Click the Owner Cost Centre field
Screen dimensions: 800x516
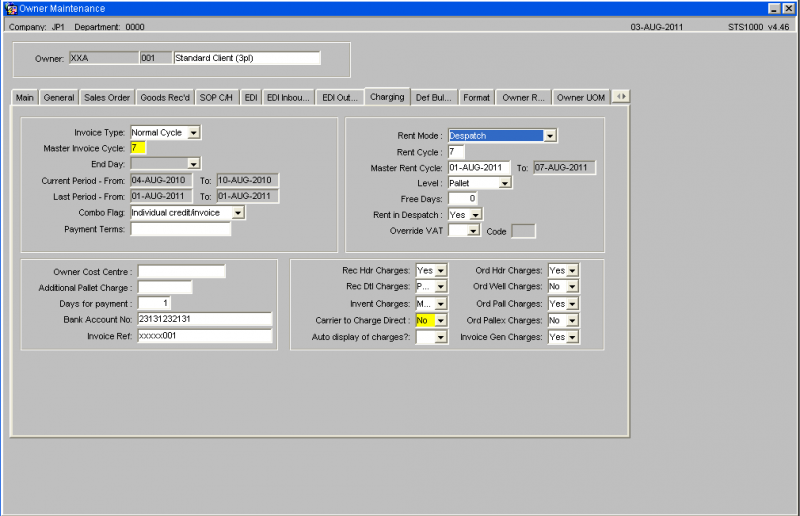pos(181,272)
